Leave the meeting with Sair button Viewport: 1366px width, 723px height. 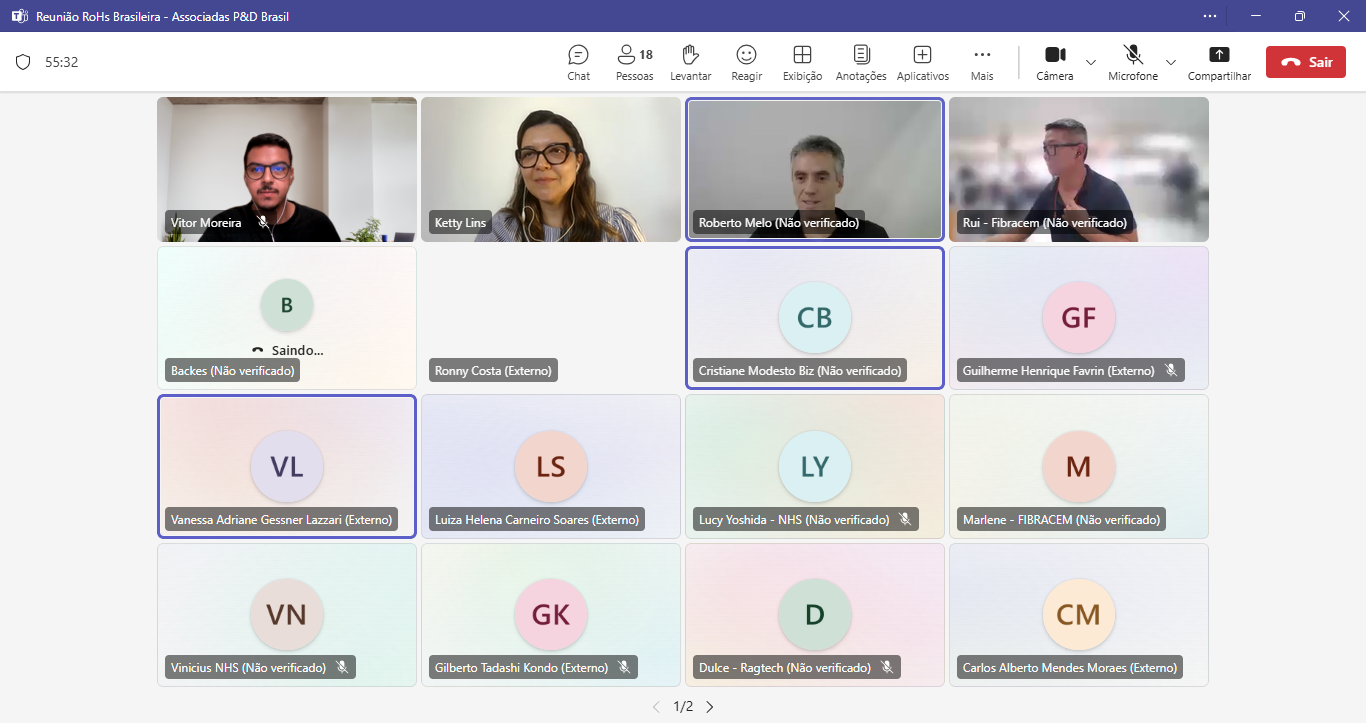pos(1305,62)
